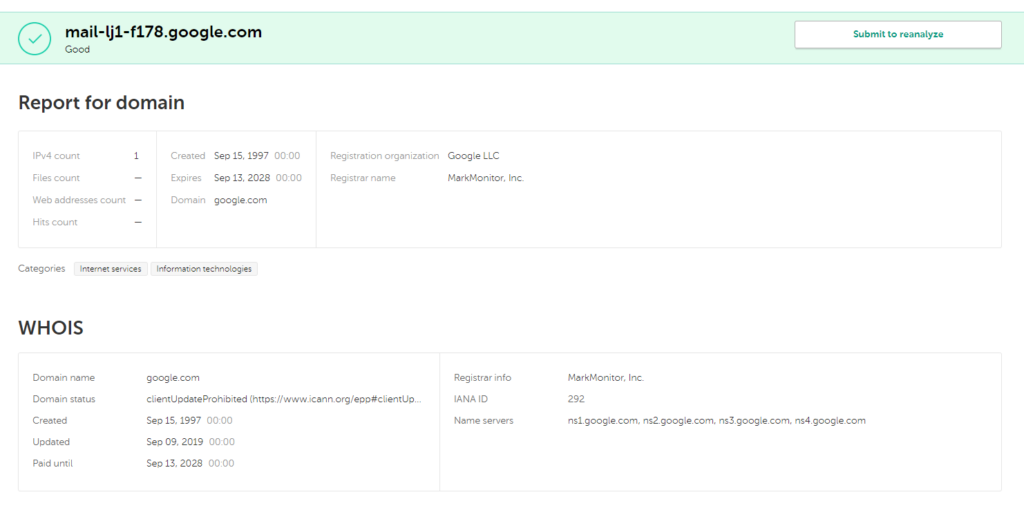Click the Submit to reanalyze button
The width and height of the screenshot is (1024, 508).
tap(898, 35)
